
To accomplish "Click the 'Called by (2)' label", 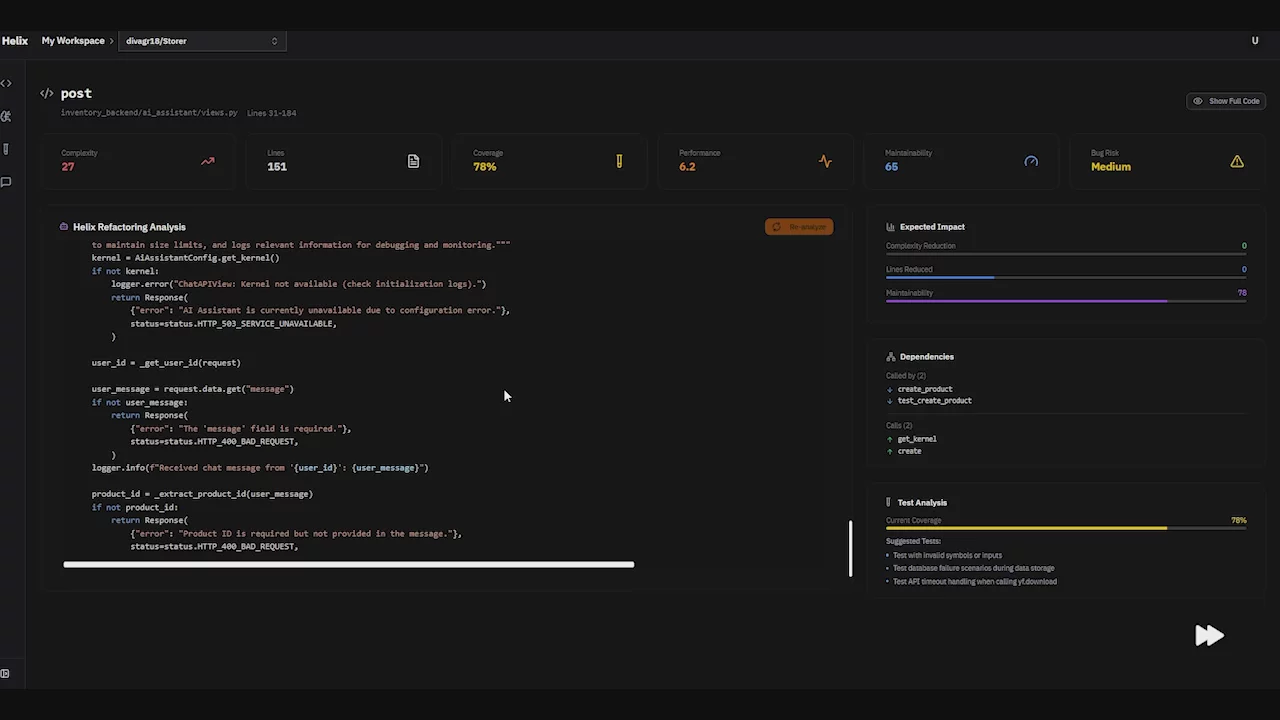I will [x=906, y=376].
